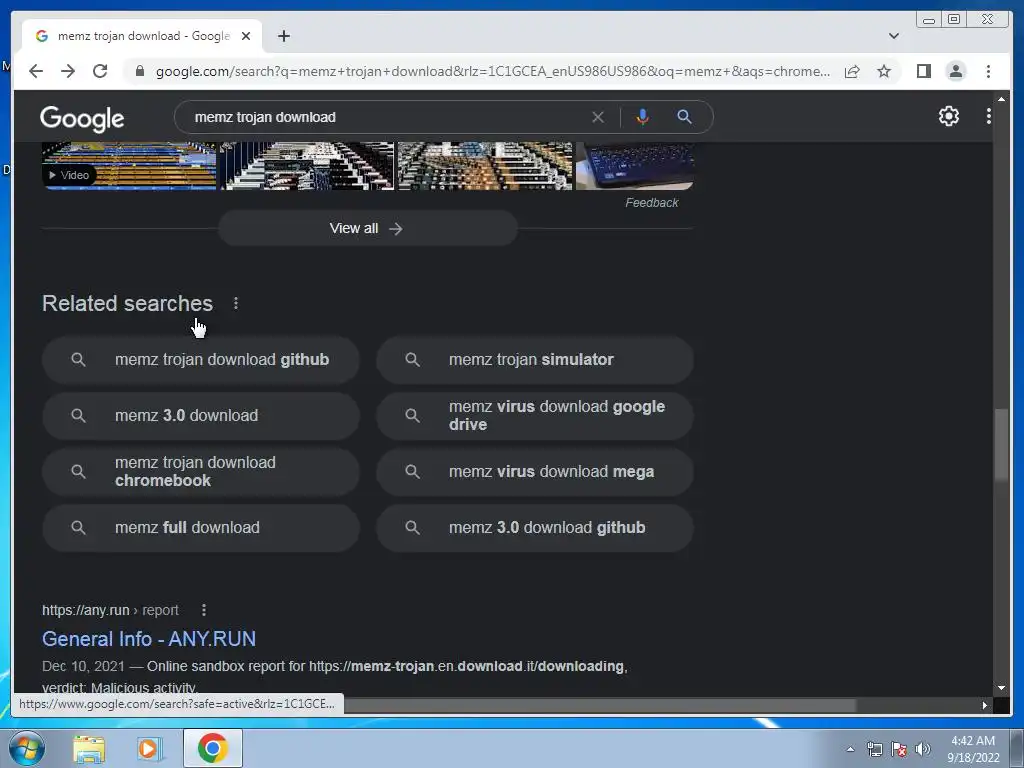Viewport: 1024px width, 768px height.
Task: Open the network tray icon
Action: point(874,749)
